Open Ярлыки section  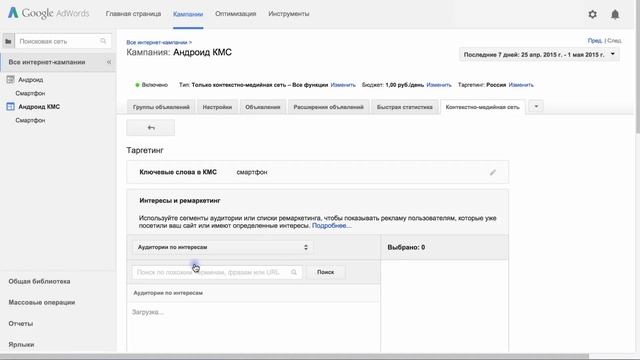21,344
